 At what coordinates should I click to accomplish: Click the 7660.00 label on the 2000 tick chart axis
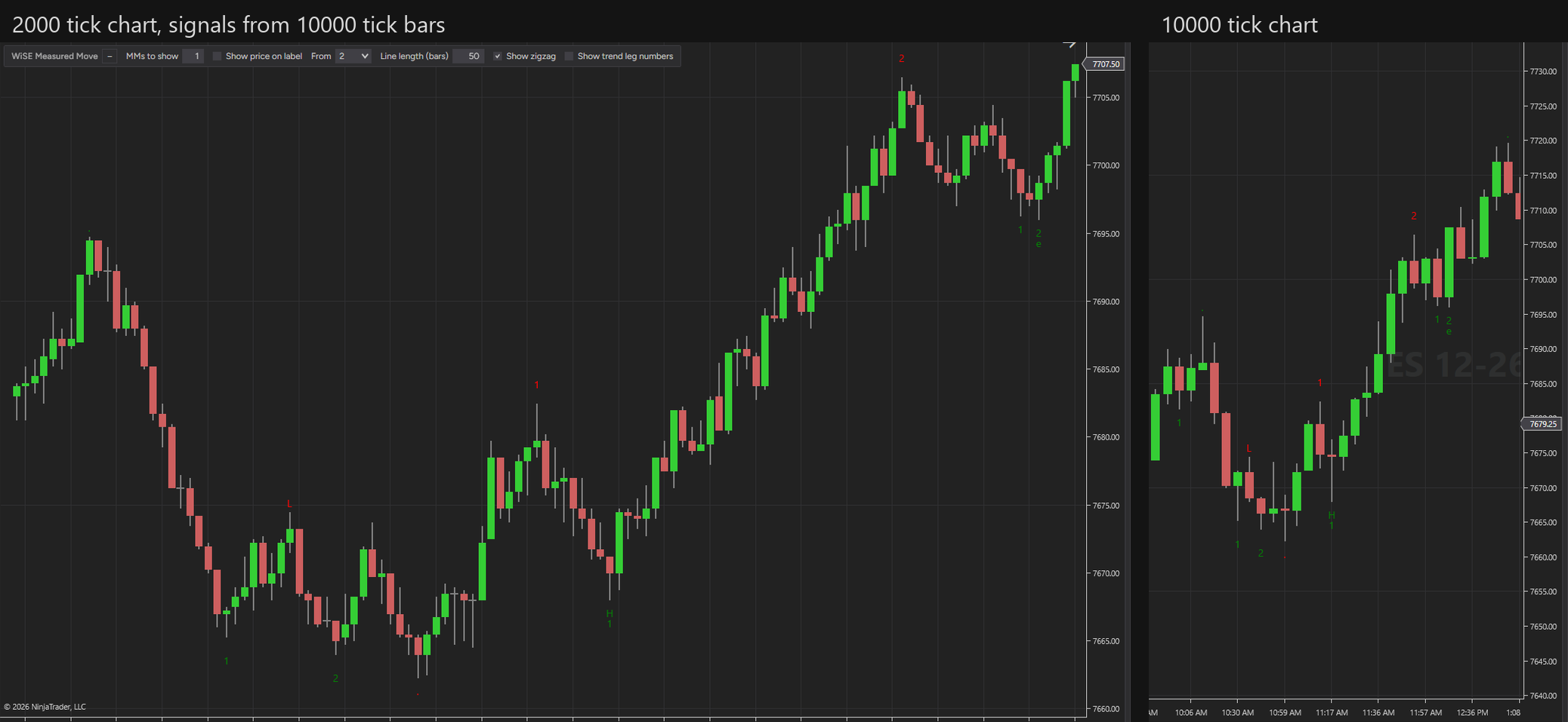click(1106, 708)
